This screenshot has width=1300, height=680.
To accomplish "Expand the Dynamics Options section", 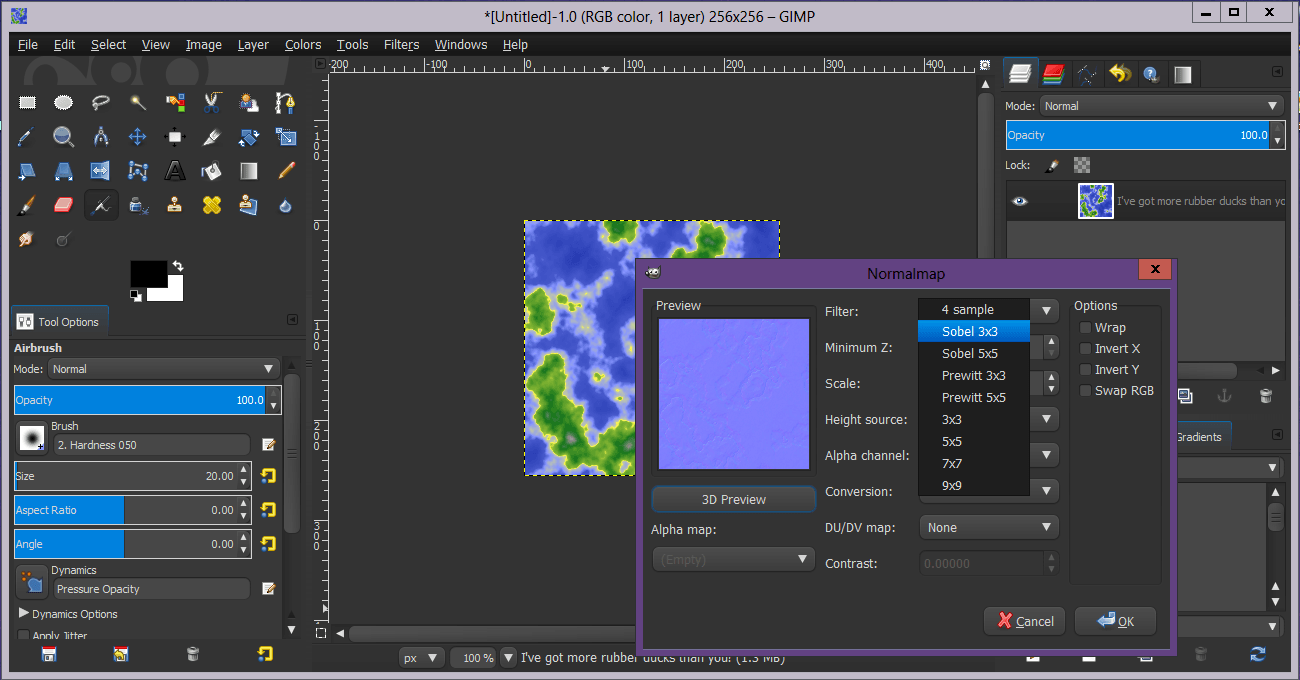I will [x=24, y=613].
